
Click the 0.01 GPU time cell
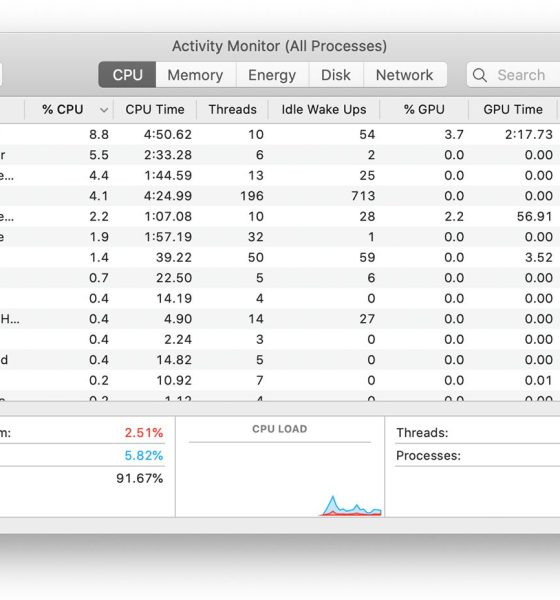539,381
